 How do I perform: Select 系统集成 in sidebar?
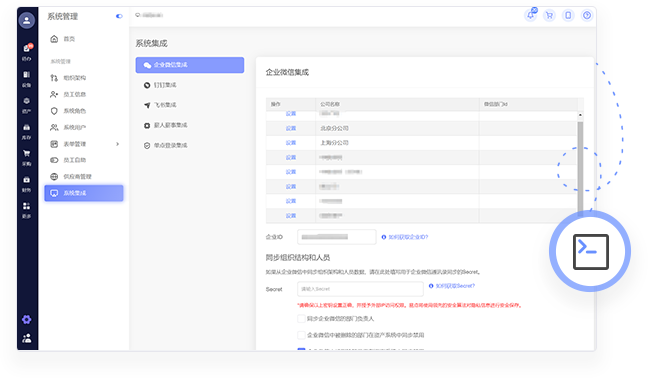coord(84,193)
